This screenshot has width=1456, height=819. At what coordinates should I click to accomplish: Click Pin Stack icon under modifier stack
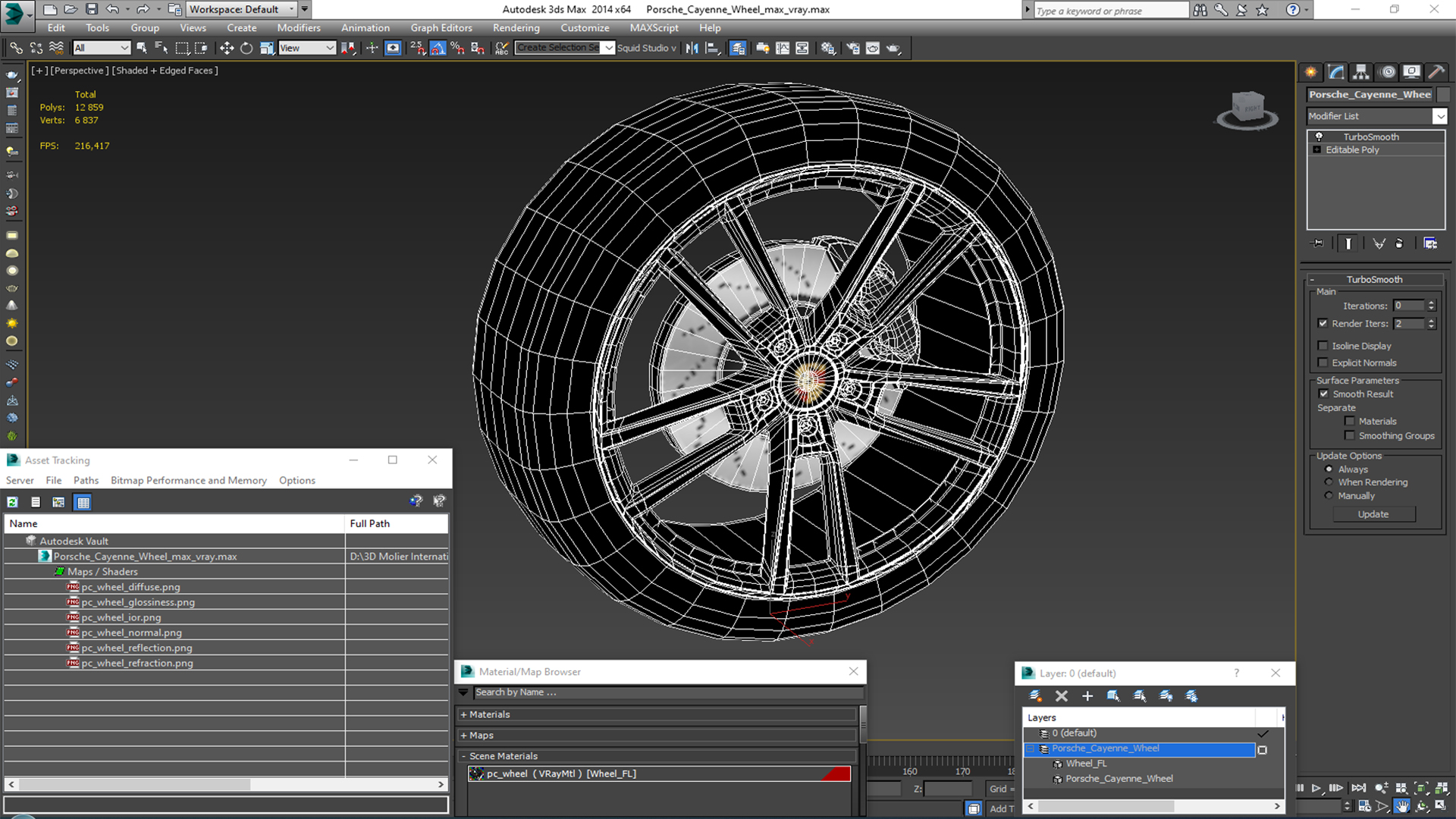click(x=1318, y=243)
